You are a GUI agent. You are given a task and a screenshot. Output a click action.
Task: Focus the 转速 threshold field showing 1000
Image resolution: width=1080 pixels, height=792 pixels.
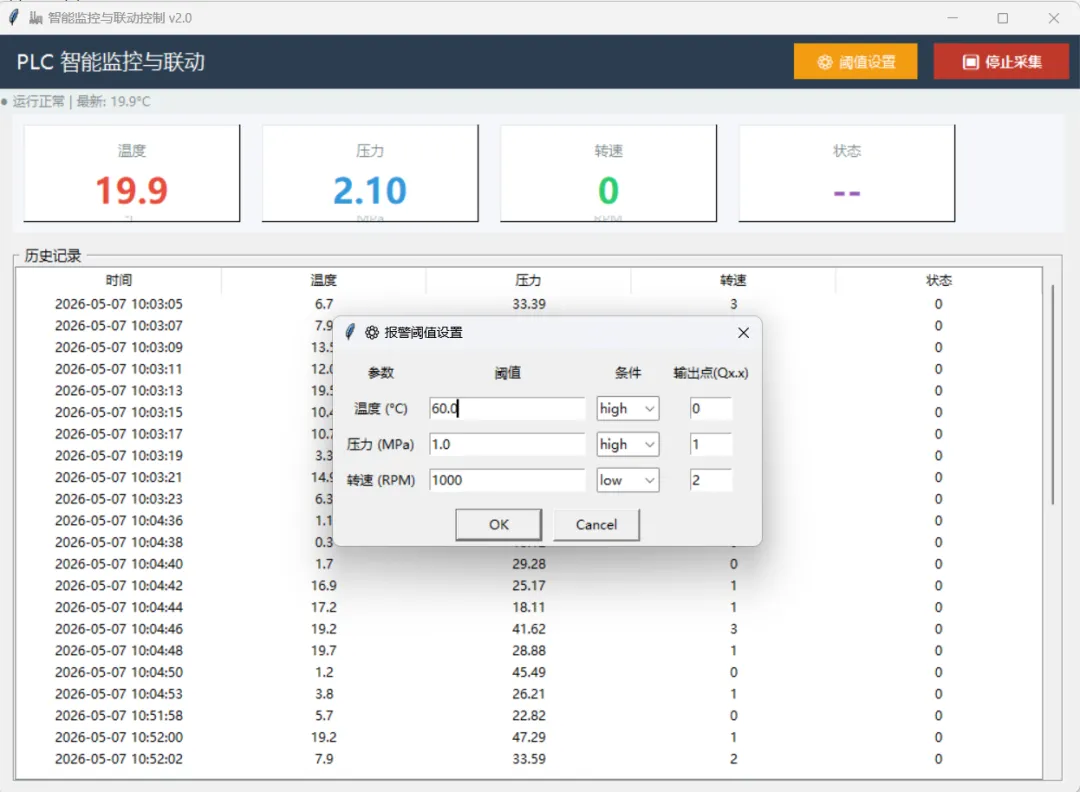pos(507,480)
